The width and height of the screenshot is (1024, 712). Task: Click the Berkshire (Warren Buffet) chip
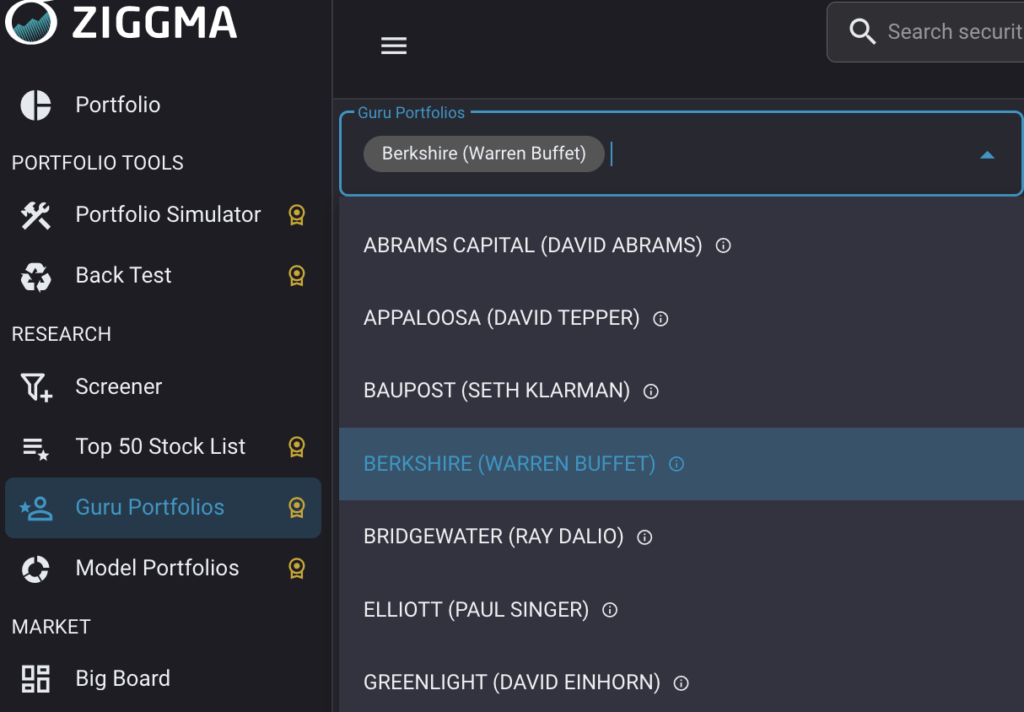(x=483, y=154)
